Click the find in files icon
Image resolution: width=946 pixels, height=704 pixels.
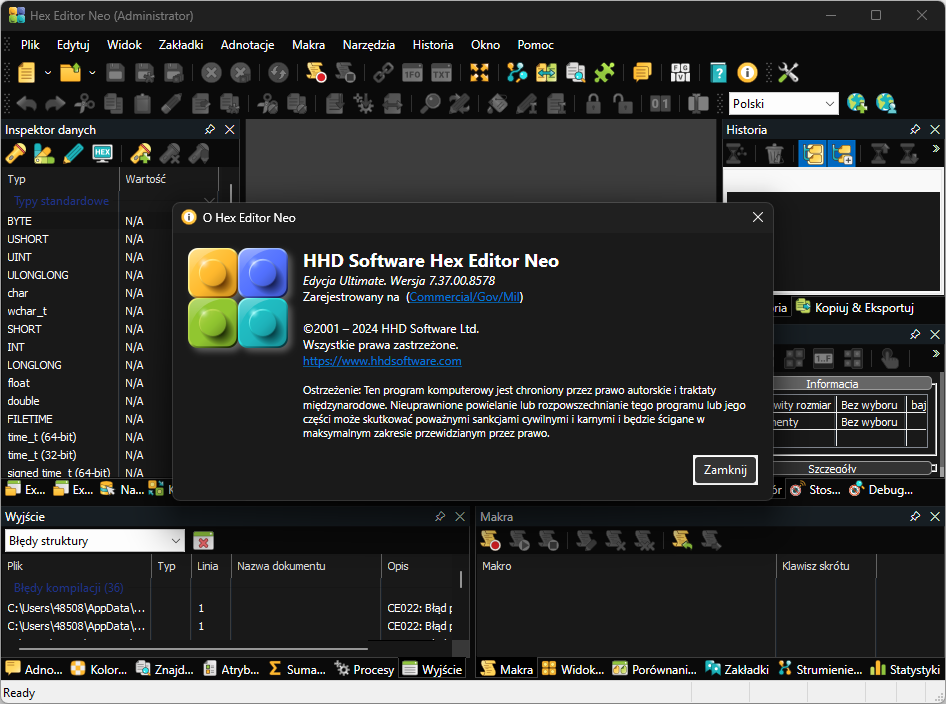[576, 72]
